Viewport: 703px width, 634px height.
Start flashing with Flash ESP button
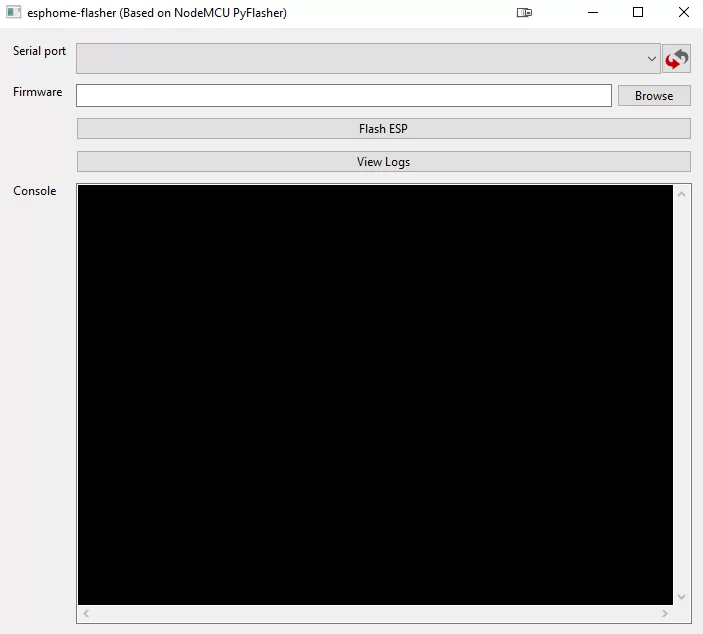pos(383,129)
